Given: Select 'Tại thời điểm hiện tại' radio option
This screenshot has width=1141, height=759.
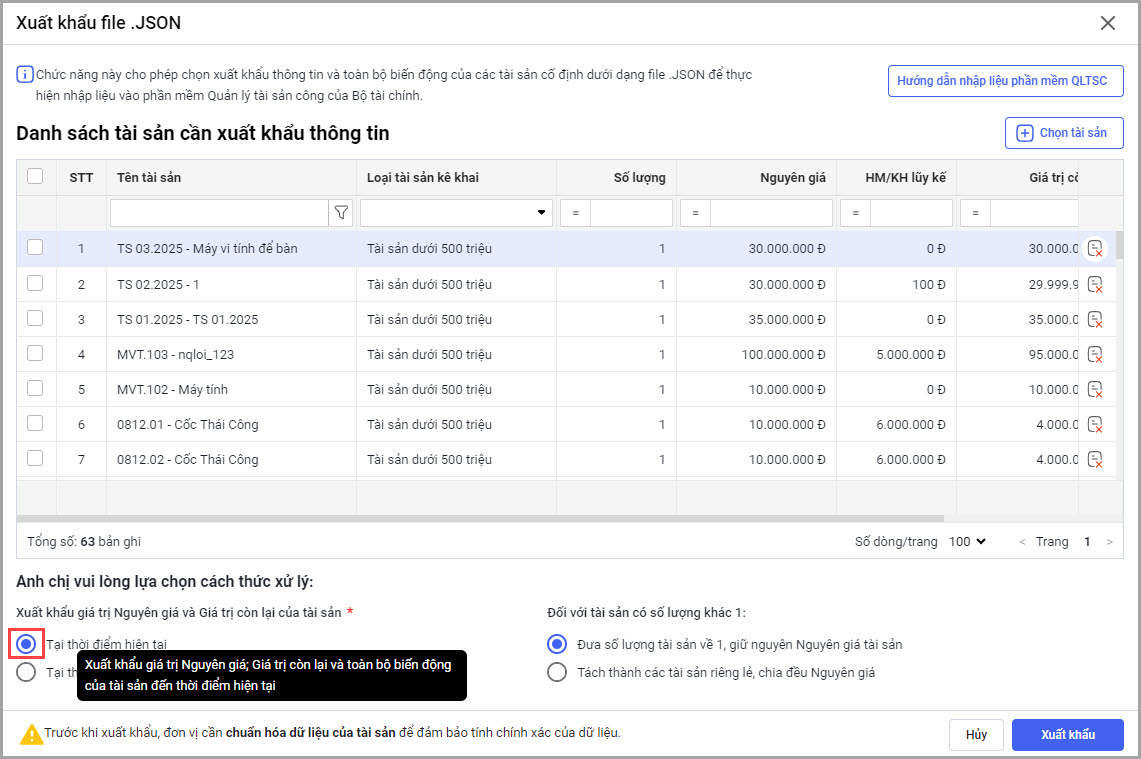Looking at the screenshot, I should [26, 643].
